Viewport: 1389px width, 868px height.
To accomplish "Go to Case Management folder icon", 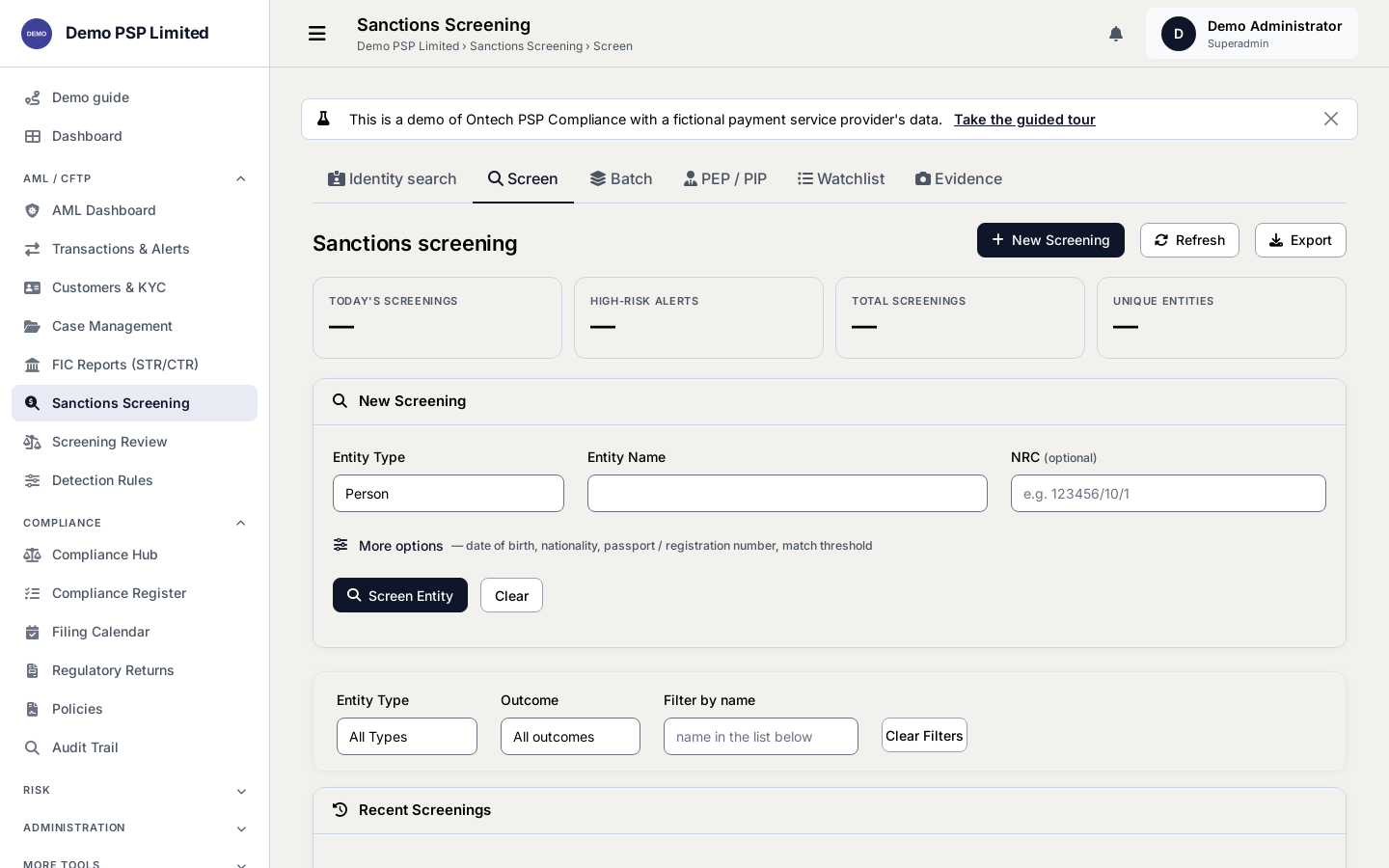I will (32, 326).
